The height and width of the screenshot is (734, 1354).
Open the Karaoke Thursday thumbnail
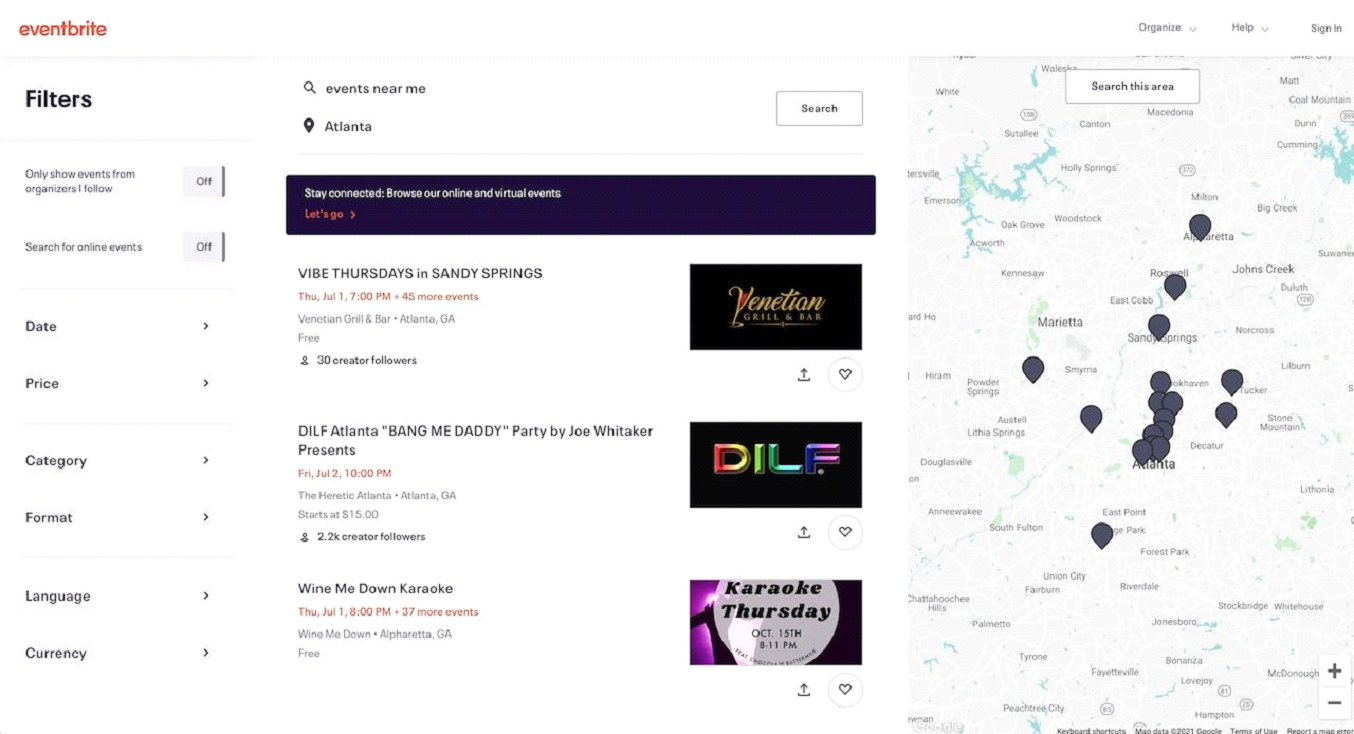click(776, 622)
